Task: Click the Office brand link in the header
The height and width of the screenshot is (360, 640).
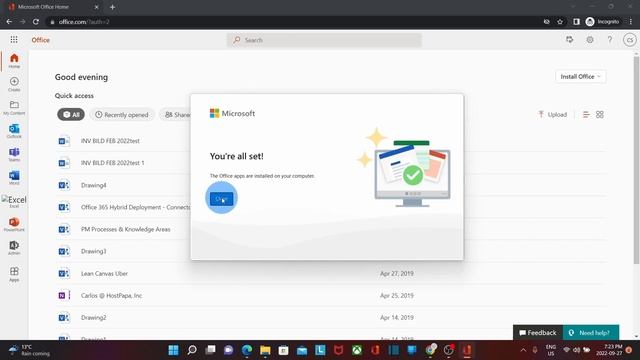Action: coord(40,40)
